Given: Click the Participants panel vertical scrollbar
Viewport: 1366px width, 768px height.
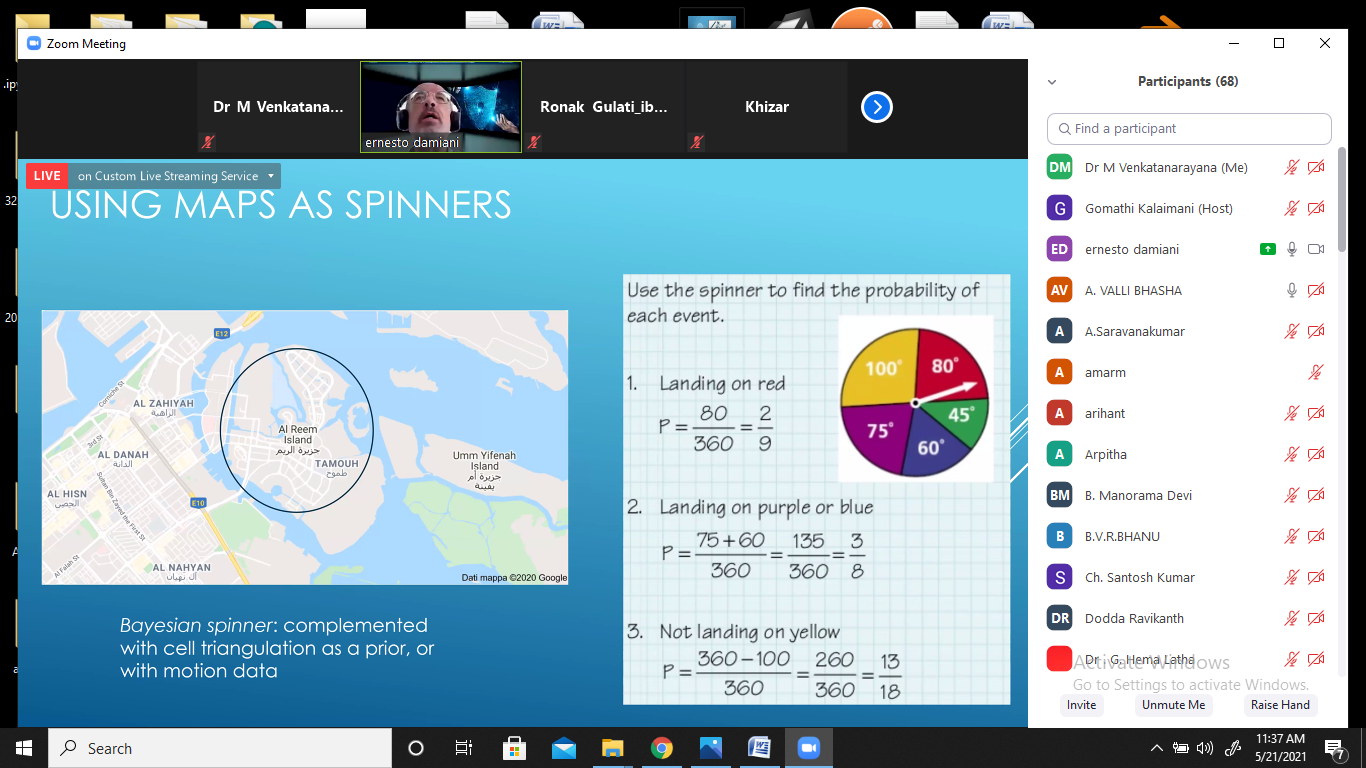Looking at the screenshot, I should coord(1342,200).
